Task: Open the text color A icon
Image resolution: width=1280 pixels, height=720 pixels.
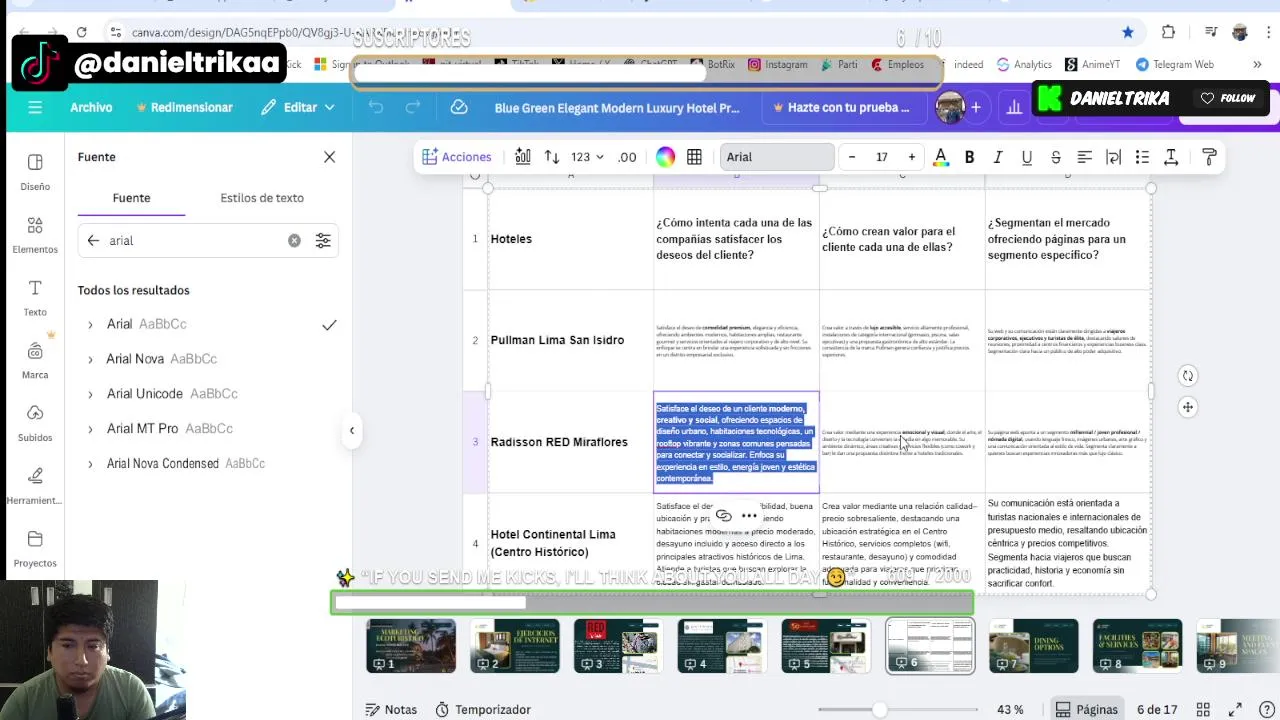Action: pos(940,157)
